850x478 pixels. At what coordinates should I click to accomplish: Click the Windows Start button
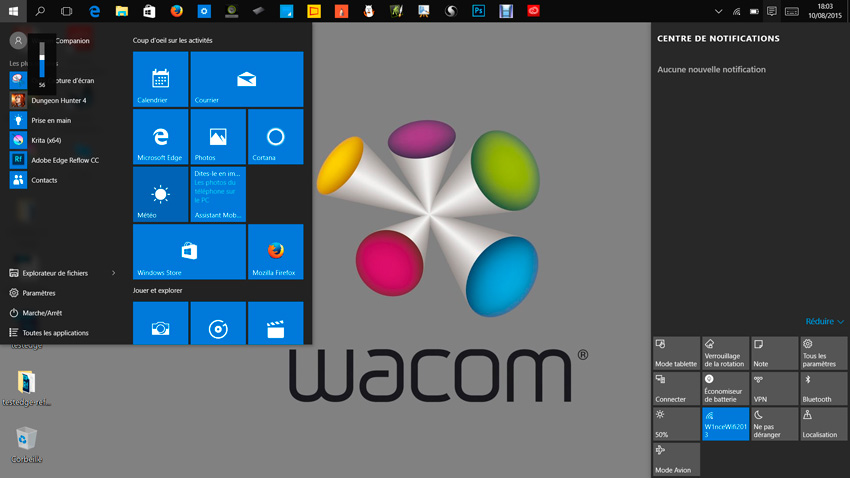coord(13,11)
